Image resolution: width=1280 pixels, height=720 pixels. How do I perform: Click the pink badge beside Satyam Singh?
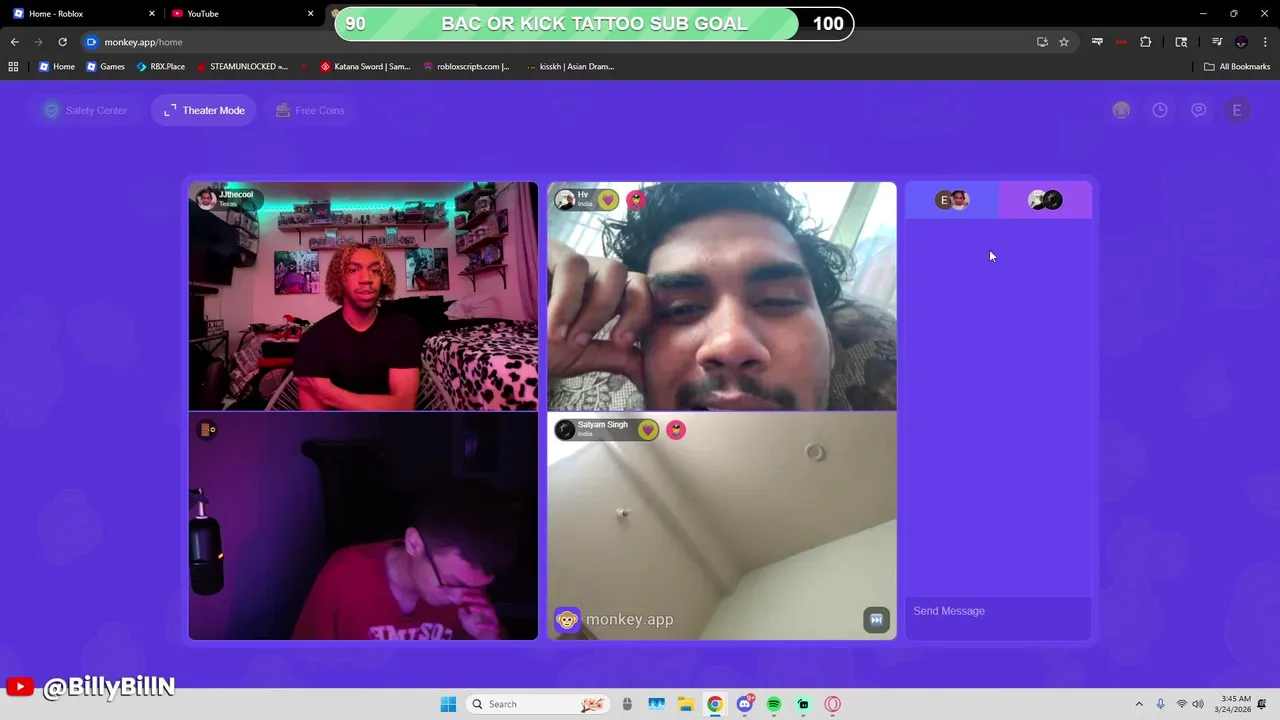(x=676, y=430)
